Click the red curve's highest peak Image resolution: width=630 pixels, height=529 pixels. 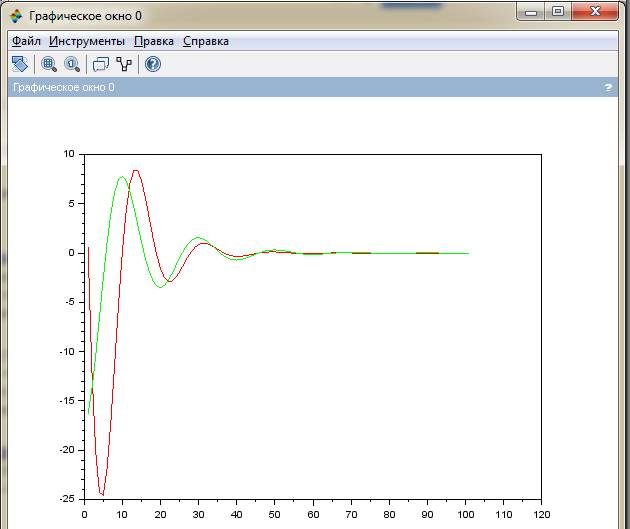click(136, 170)
